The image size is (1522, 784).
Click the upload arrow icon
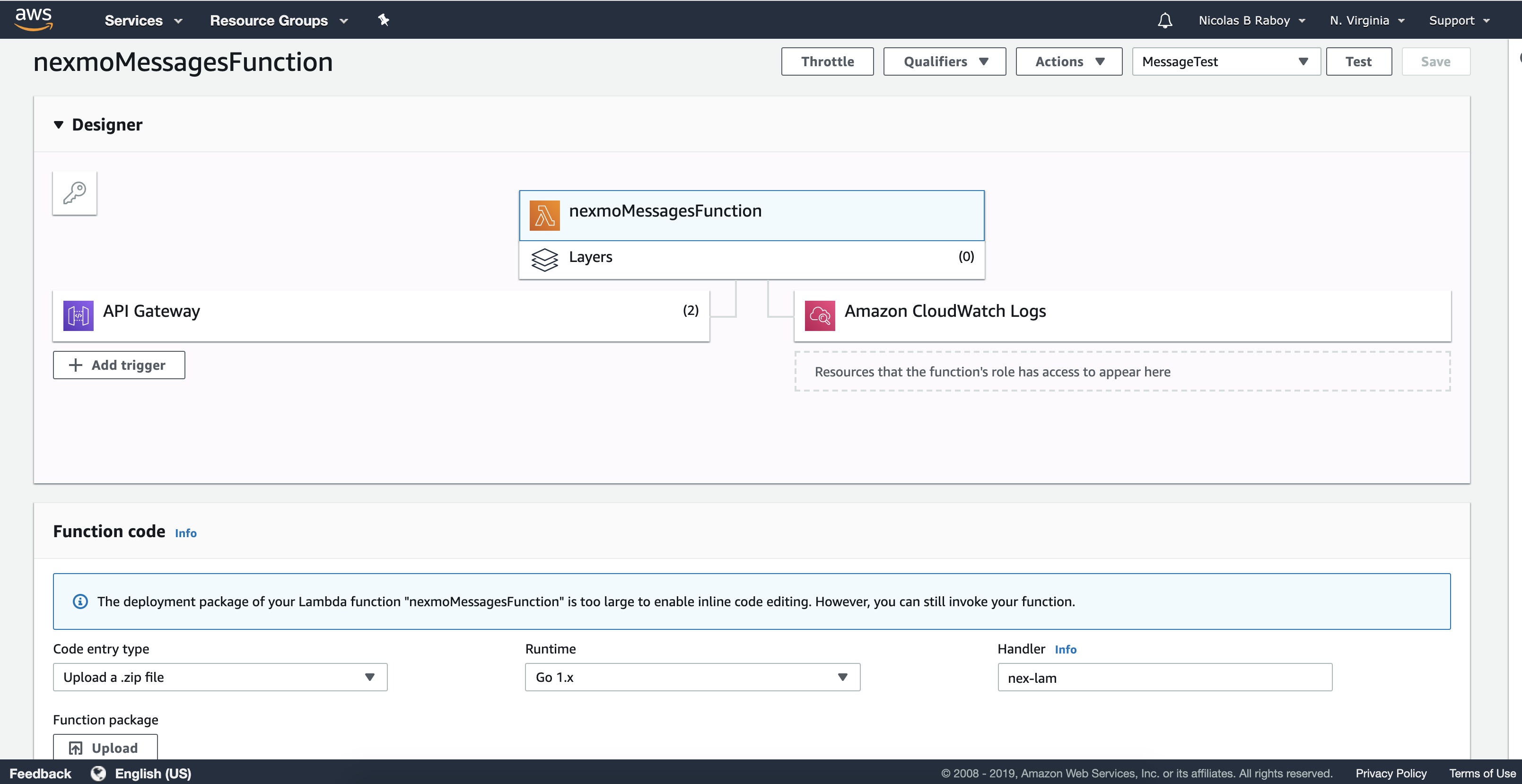click(x=76, y=748)
